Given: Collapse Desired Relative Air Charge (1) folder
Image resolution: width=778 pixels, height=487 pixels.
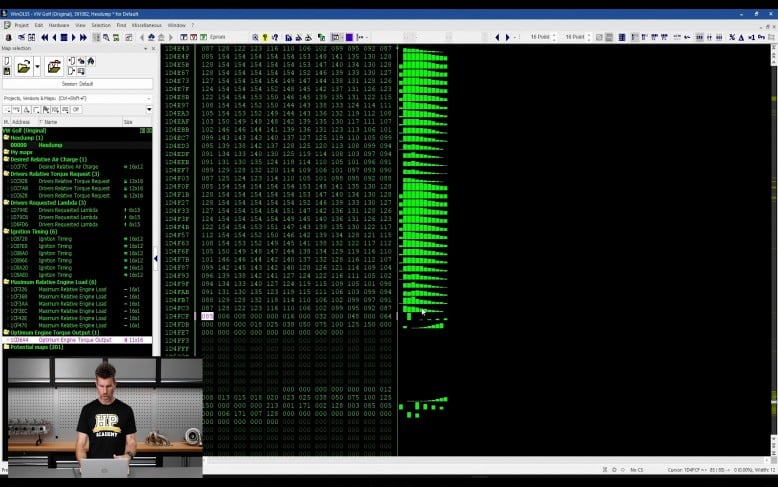Looking at the screenshot, I should [6, 160].
